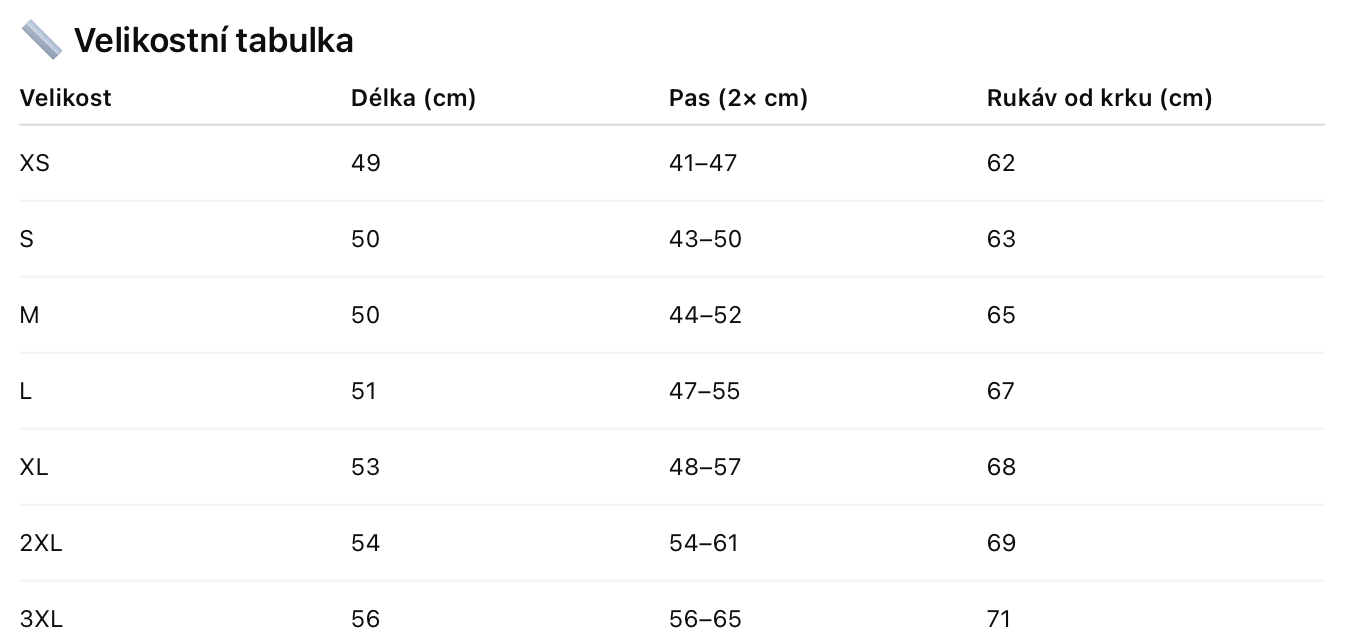Select the Velikost column header
The height and width of the screenshot is (640, 1360).
[x=66, y=98]
